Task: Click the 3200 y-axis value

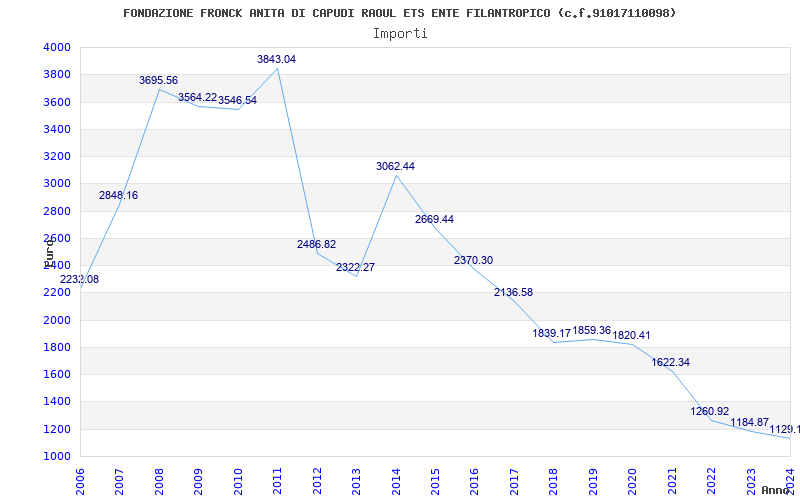Action: (57, 156)
